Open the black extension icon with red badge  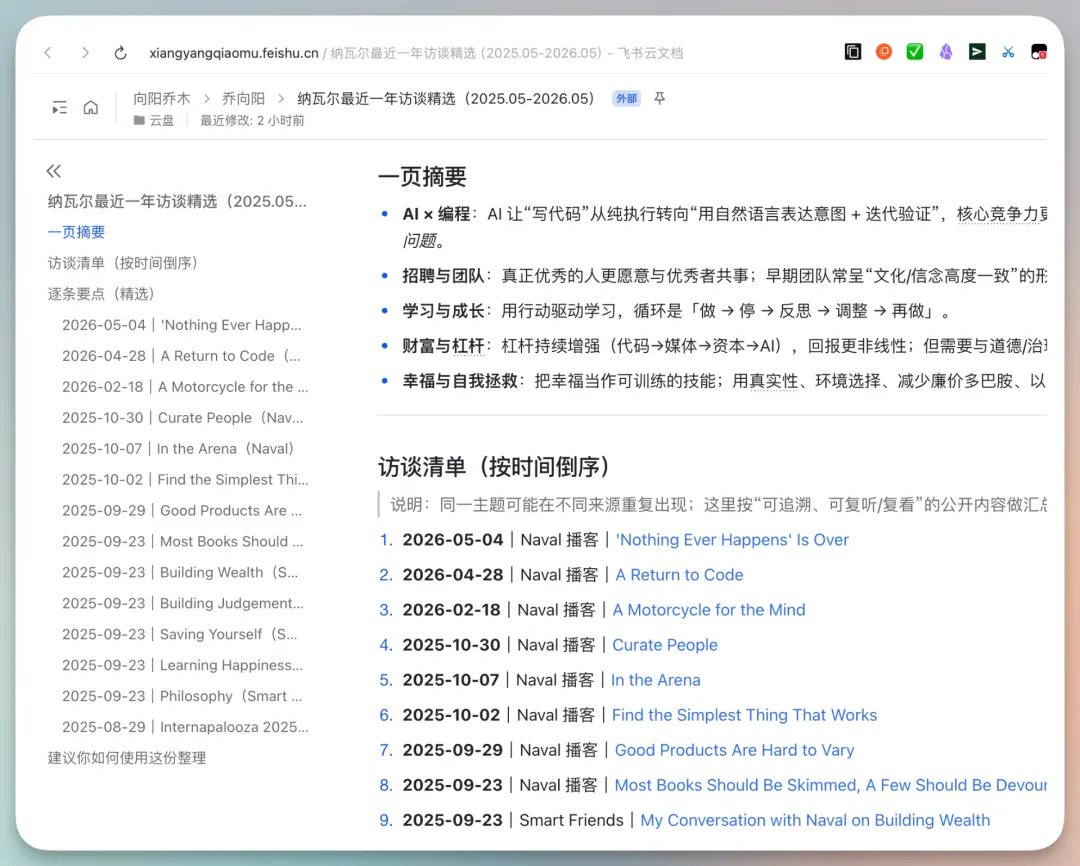click(1039, 52)
